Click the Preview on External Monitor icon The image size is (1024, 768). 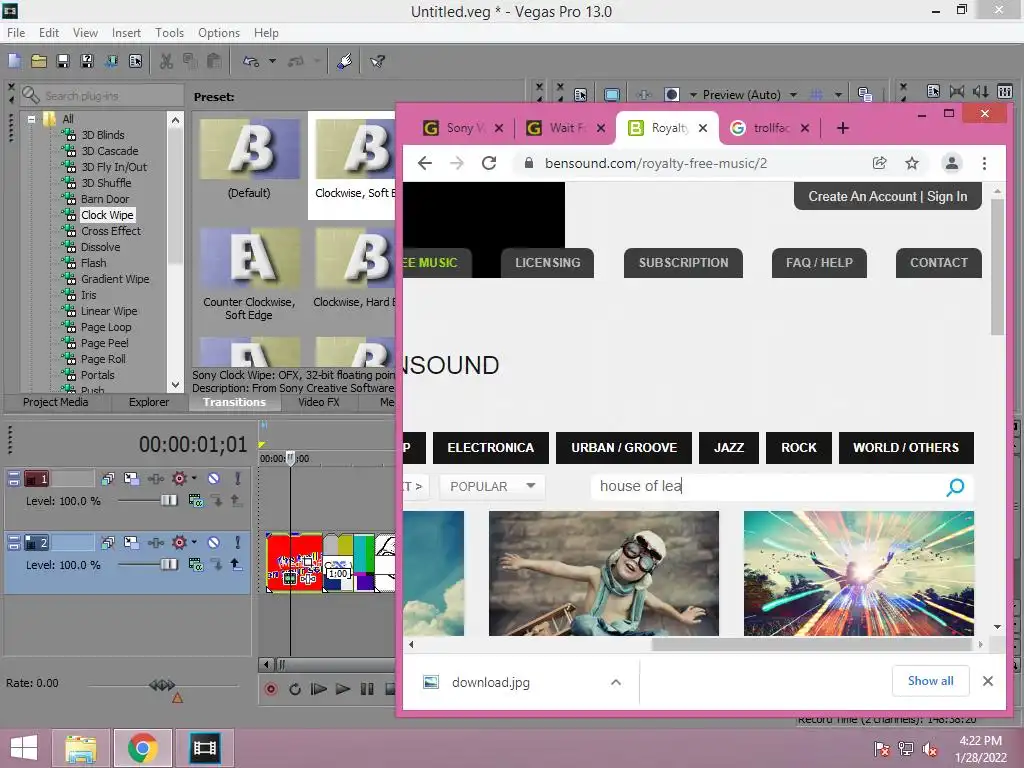click(x=612, y=95)
